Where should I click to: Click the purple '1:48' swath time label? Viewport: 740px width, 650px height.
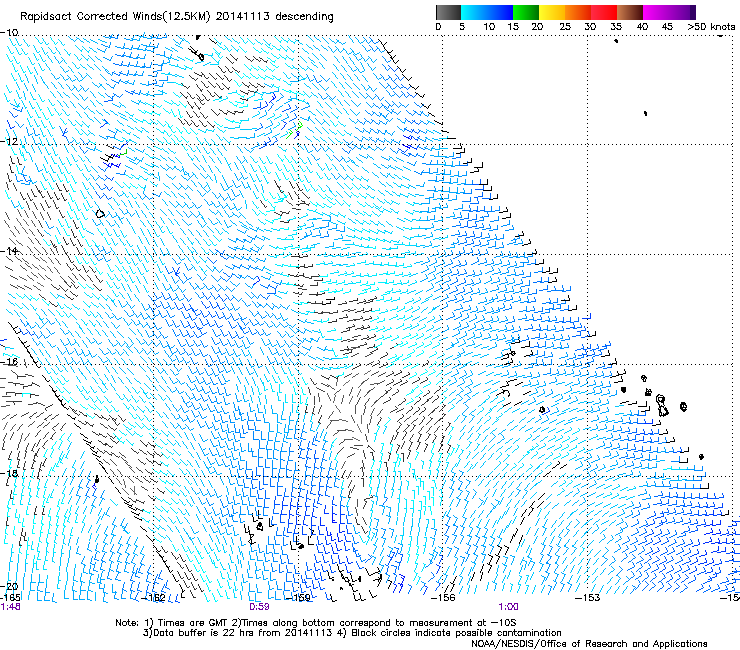pyautogui.click(x=10, y=607)
